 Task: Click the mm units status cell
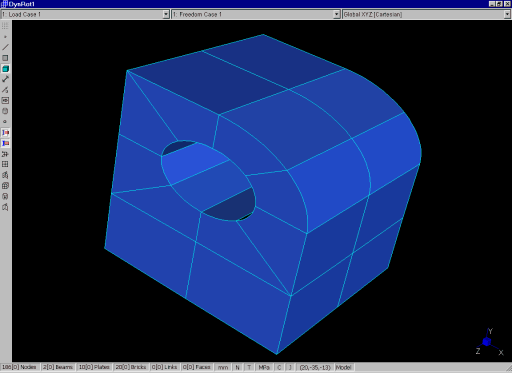(x=223, y=367)
